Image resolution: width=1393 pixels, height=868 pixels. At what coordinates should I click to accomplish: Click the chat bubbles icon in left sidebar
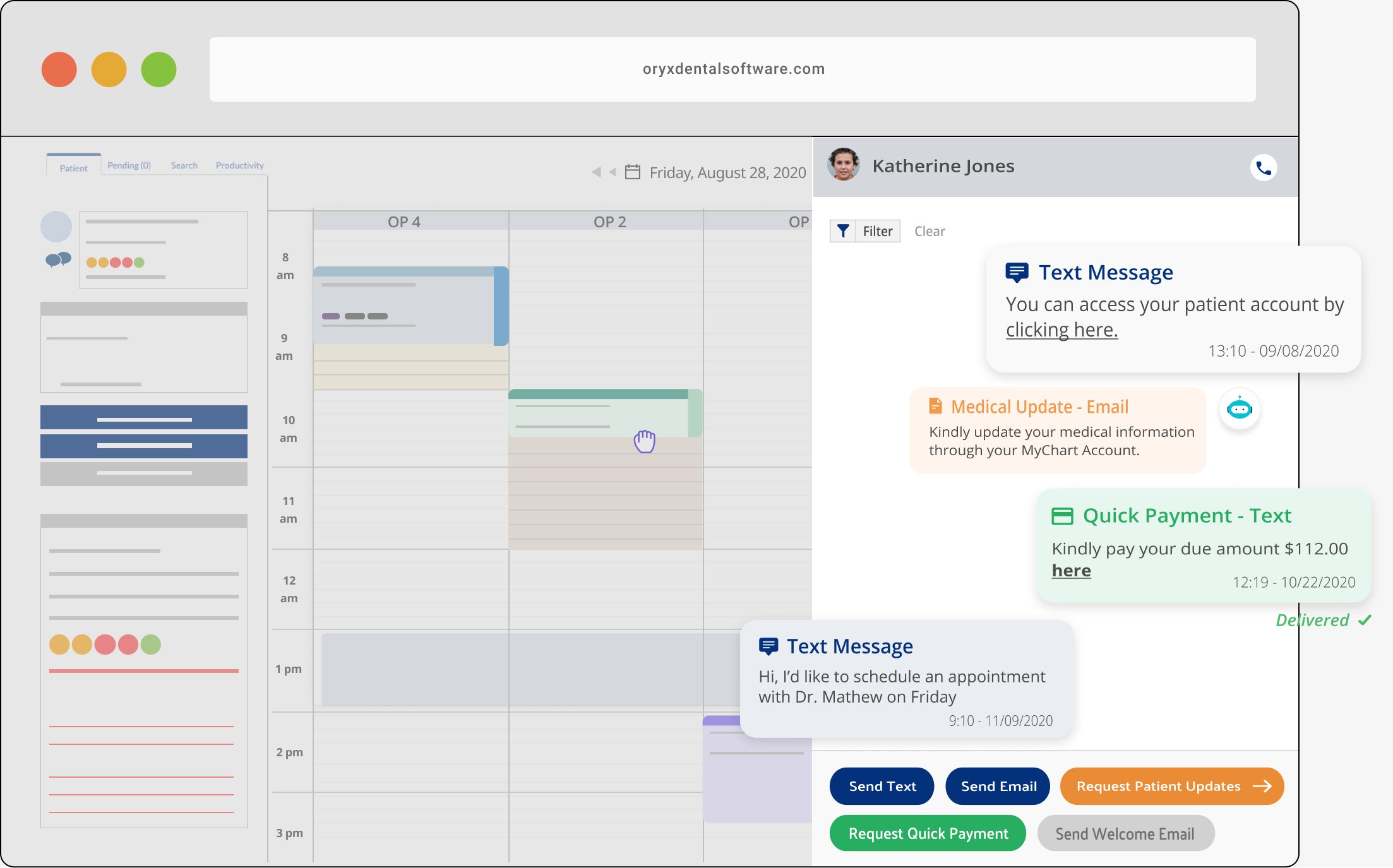tap(57, 258)
